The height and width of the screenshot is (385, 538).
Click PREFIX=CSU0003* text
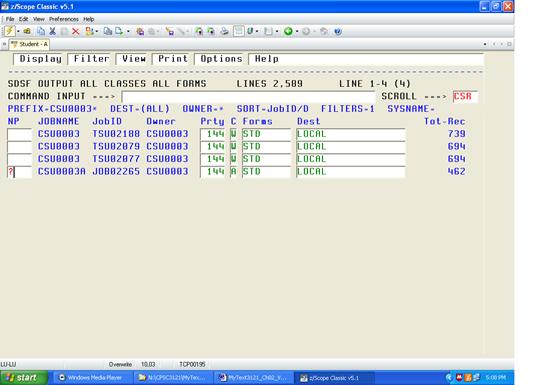tap(52, 109)
